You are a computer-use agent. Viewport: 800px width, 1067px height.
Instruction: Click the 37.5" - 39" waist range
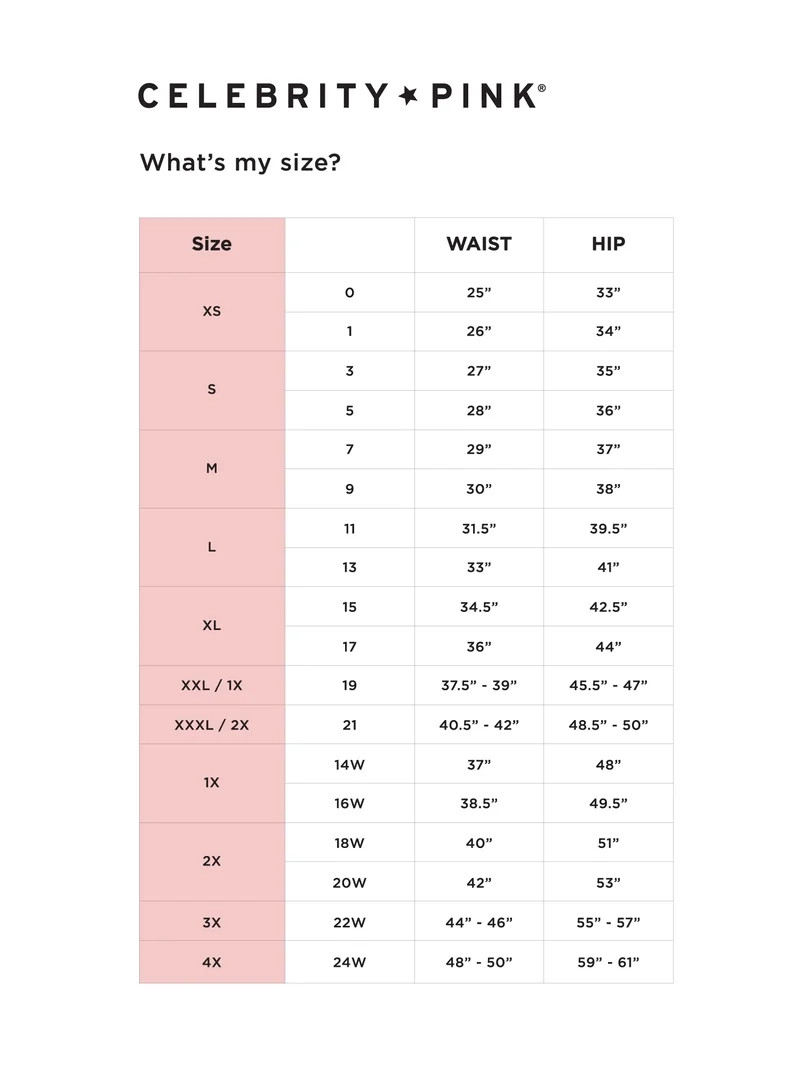tap(479, 685)
